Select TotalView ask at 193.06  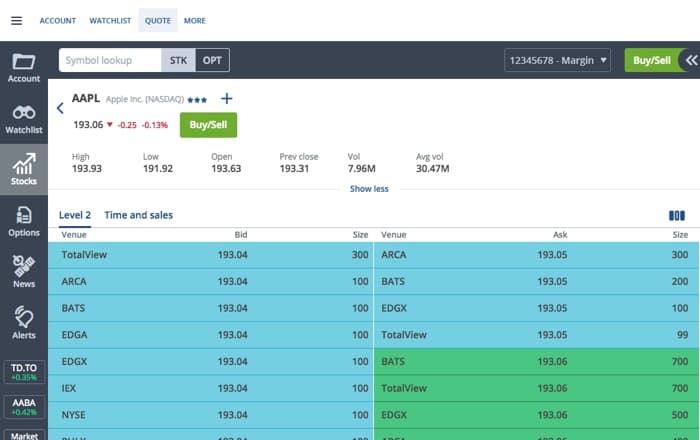click(x=536, y=388)
